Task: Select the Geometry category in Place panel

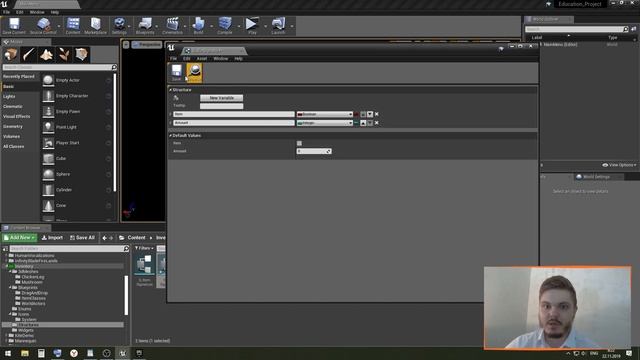Action: (13, 127)
